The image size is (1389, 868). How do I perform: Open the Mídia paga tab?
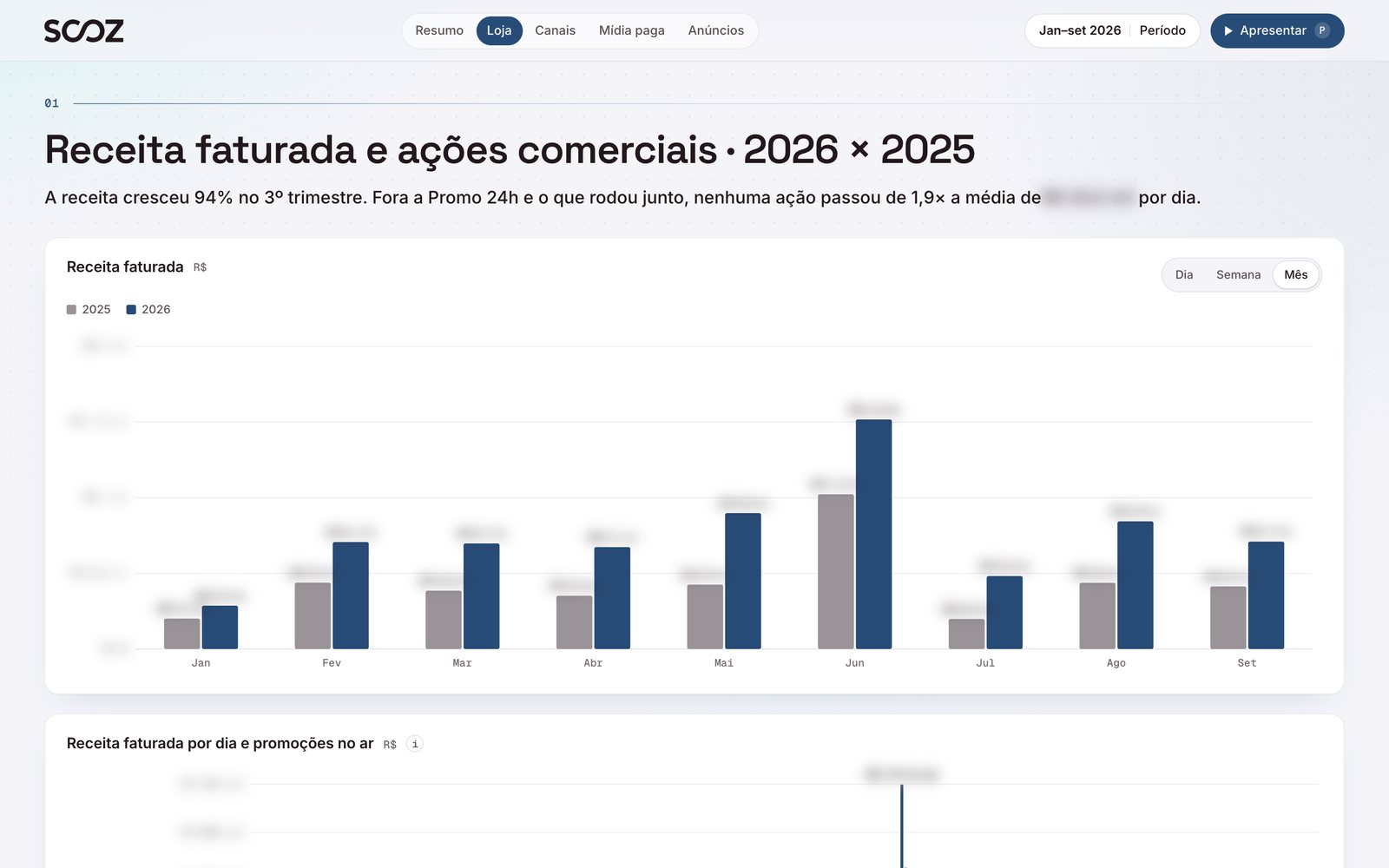point(632,30)
